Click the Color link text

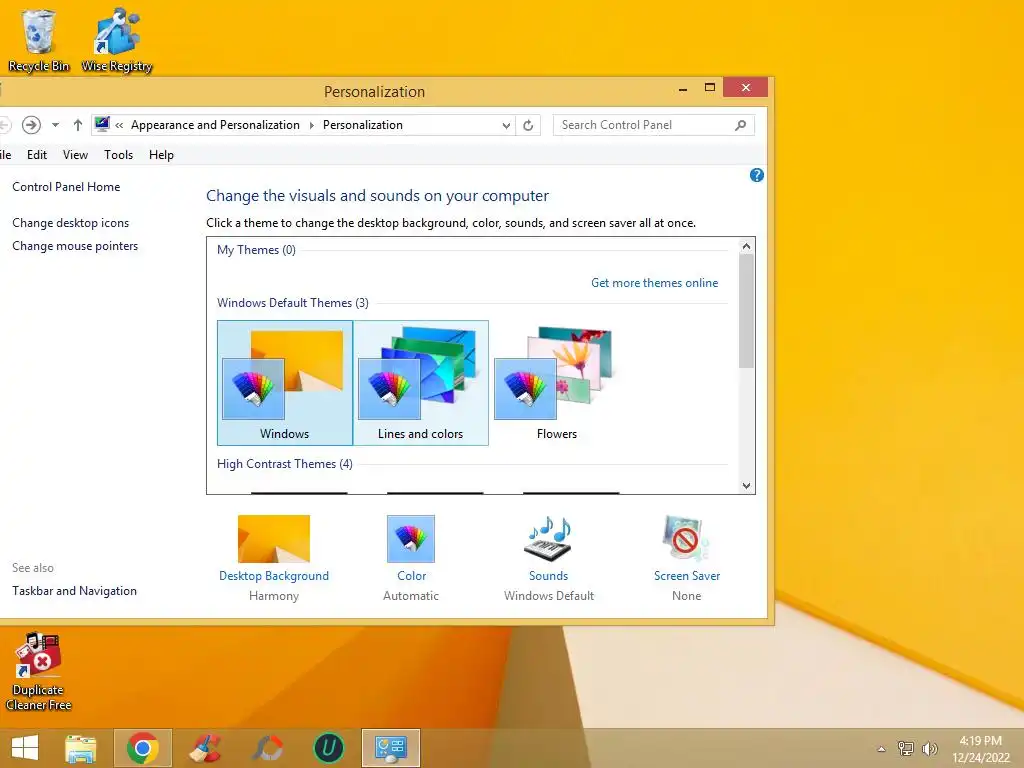click(x=411, y=576)
